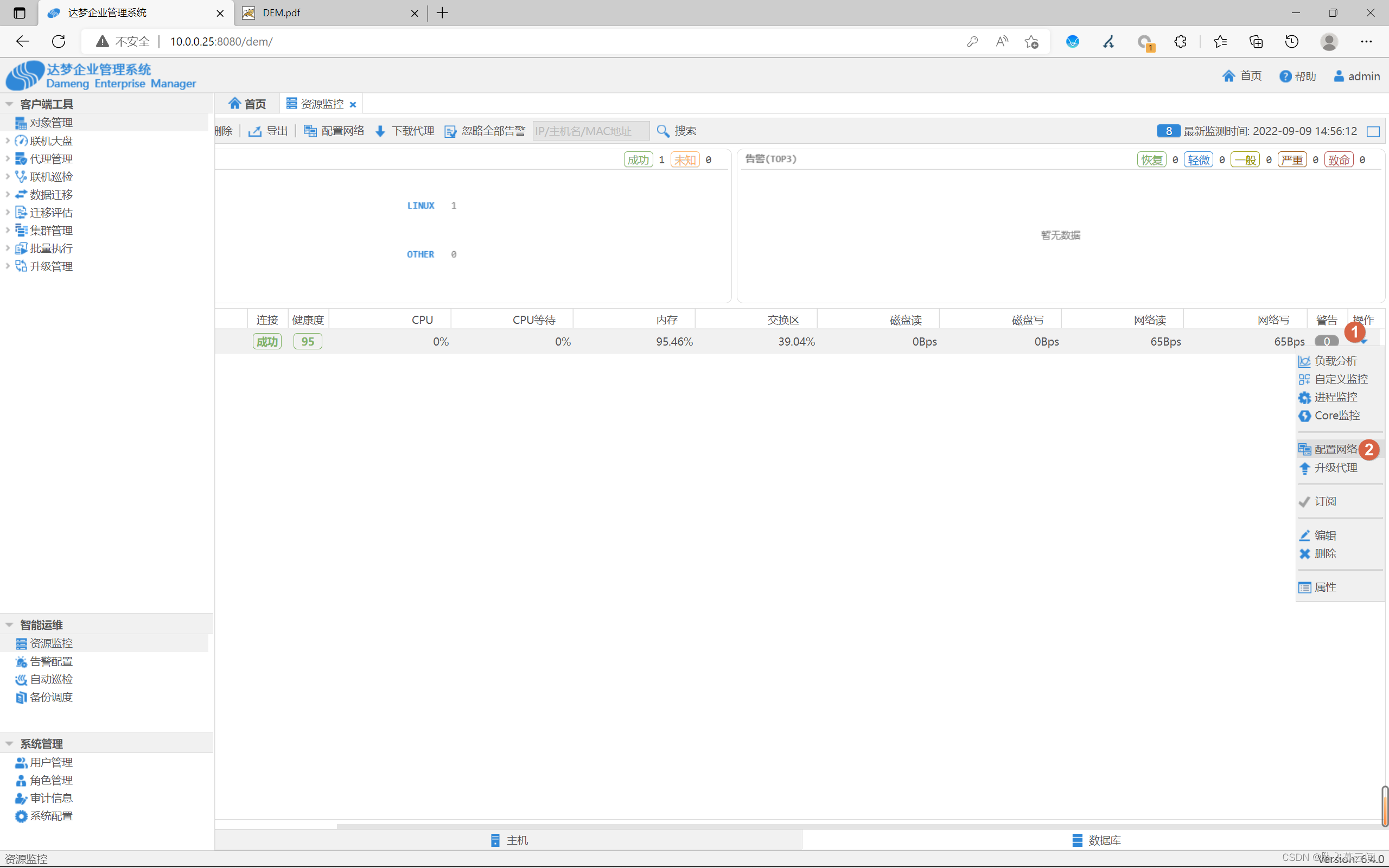Click the download agent (下载代理) toolbar icon

pos(380,131)
